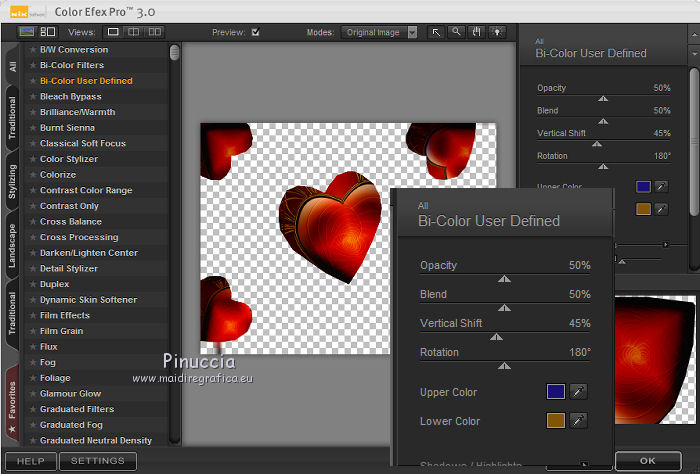Open the Modes dropdown
Screen dimensions: 700x474
[x=378, y=32]
